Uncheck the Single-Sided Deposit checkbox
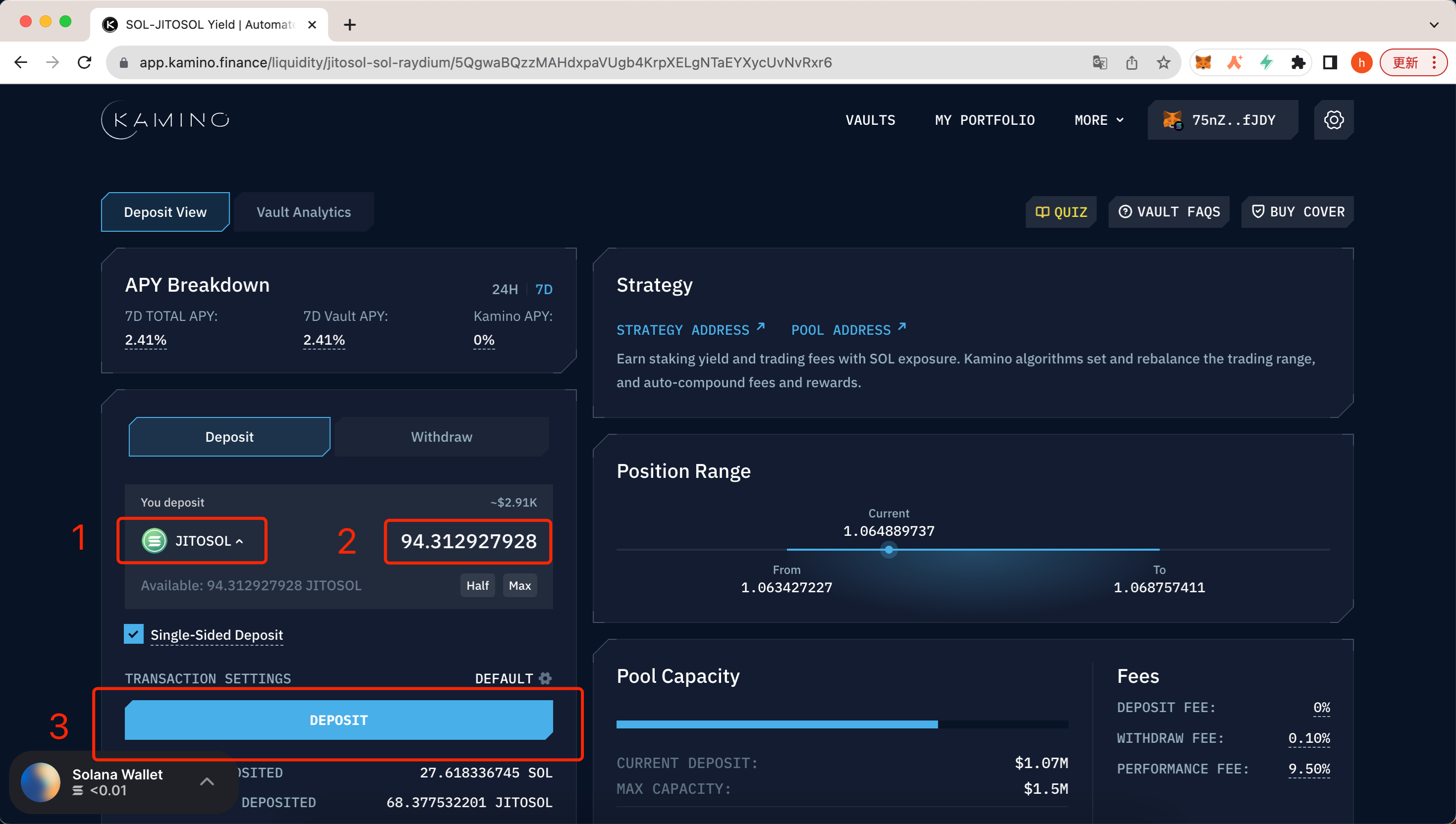This screenshot has height=824, width=1456. (134, 634)
